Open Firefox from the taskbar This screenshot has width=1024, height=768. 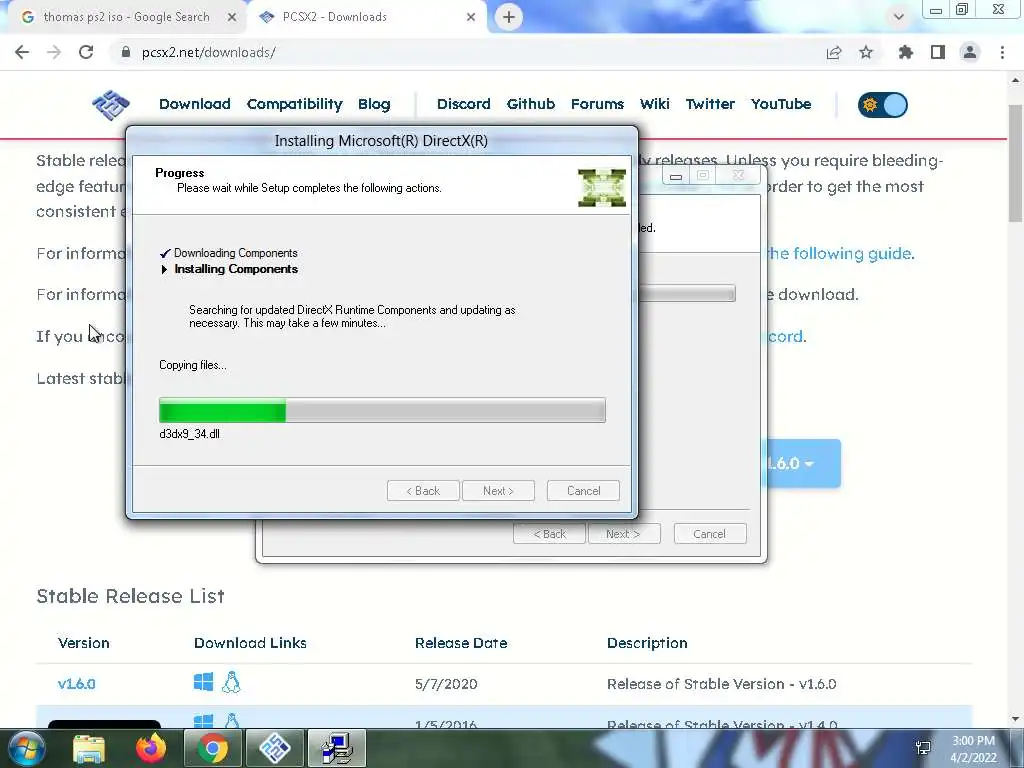click(151, 748)
